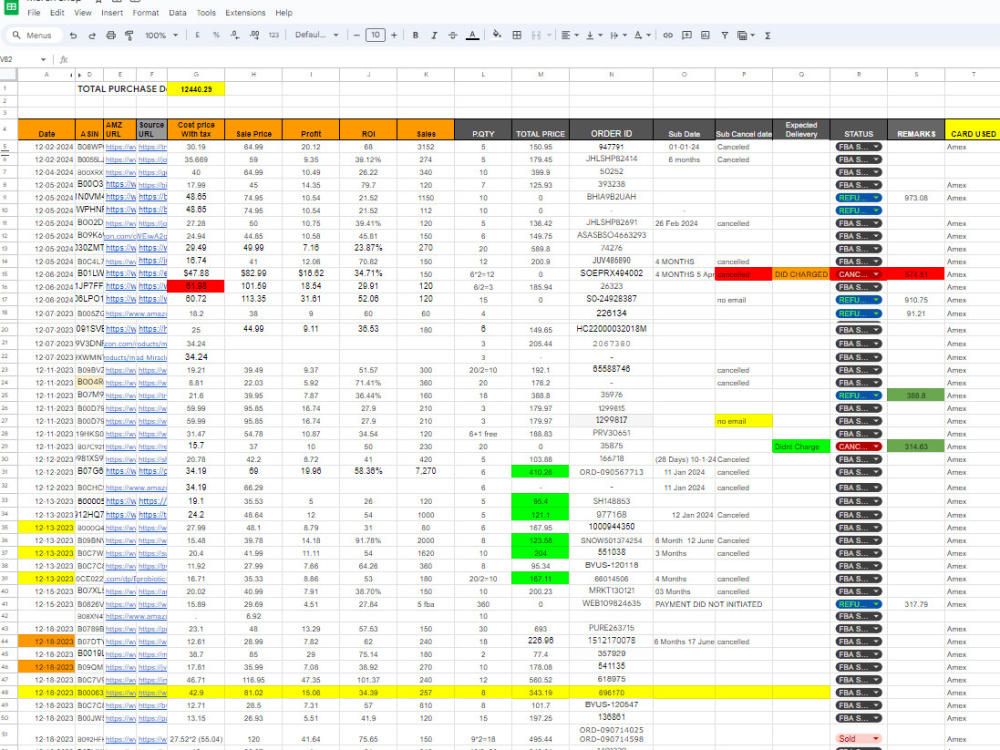Open the font family dropdown
The width and height of the screenshot is (1000, 750).
coord(316,35)
